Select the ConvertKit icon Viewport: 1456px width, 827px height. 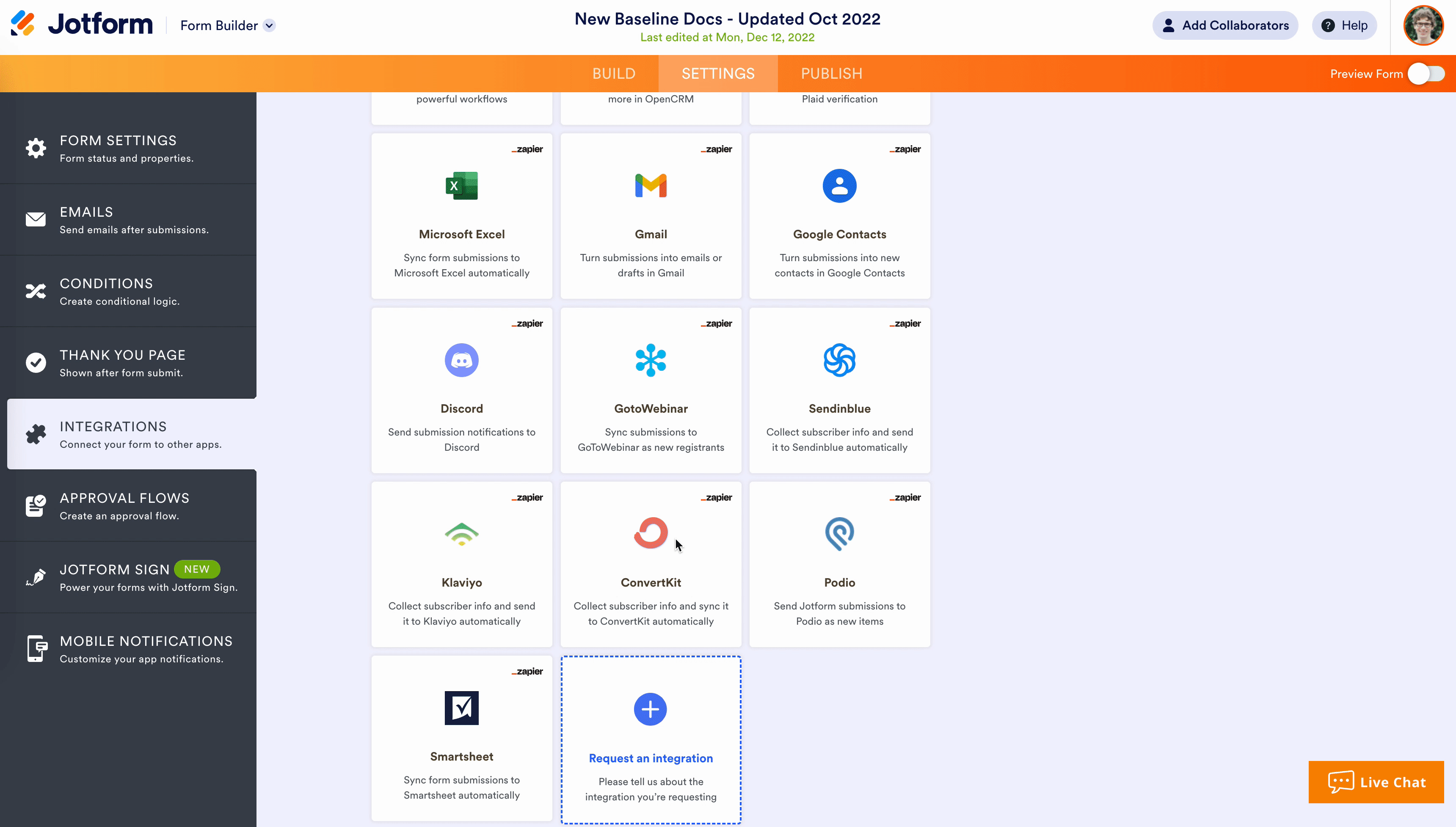click(651, 533)
